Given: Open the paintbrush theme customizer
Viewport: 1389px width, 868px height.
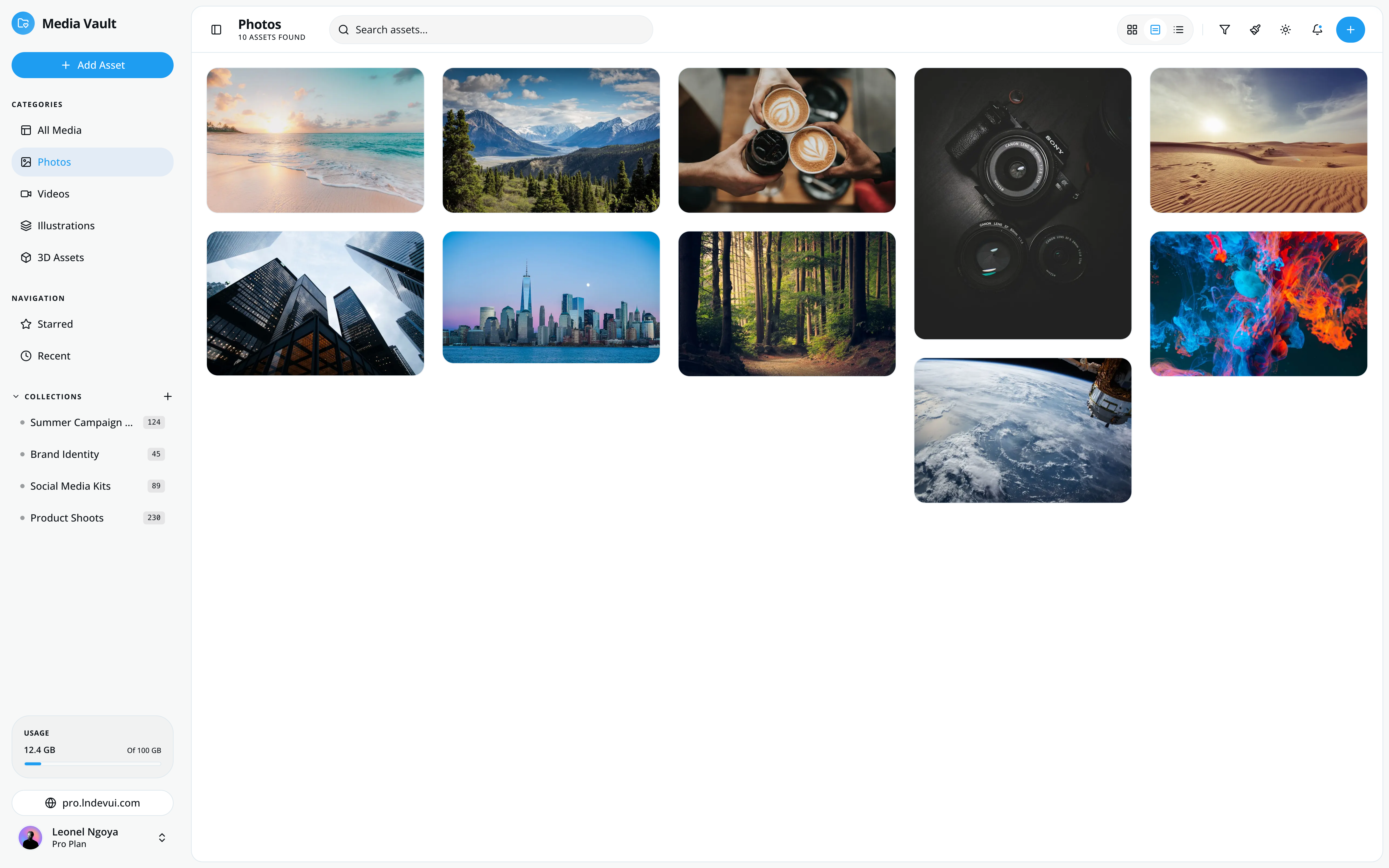Looking at the screenshot, I should coord(1255,30).
